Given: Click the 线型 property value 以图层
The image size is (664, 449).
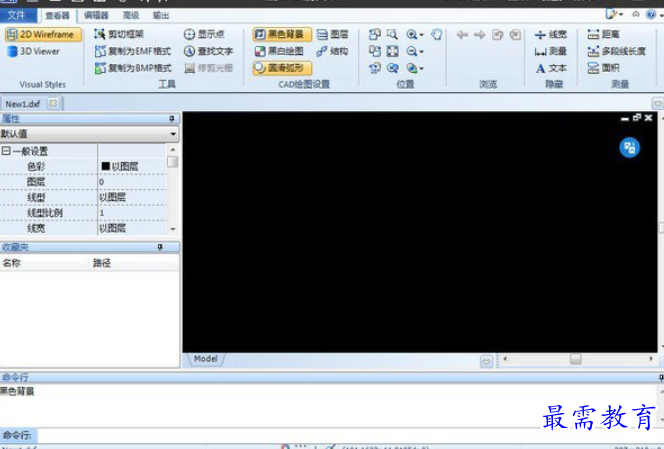Looking at the screenshot, I should coord(132,197).
